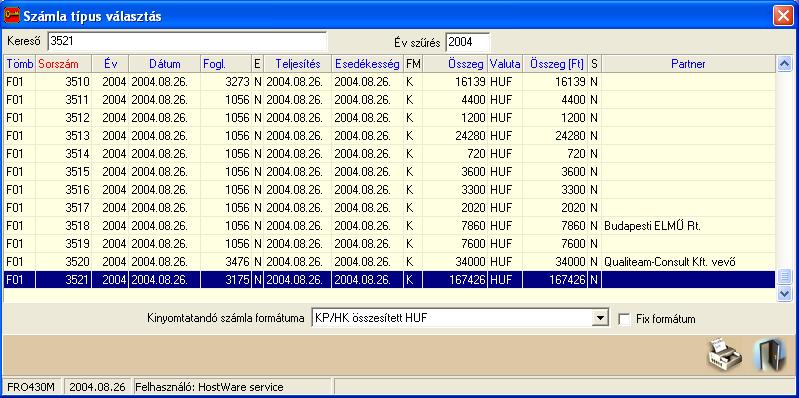Click the vertical scrollbar thumb
Screen dimensions: 799x398
click(784, 277)
